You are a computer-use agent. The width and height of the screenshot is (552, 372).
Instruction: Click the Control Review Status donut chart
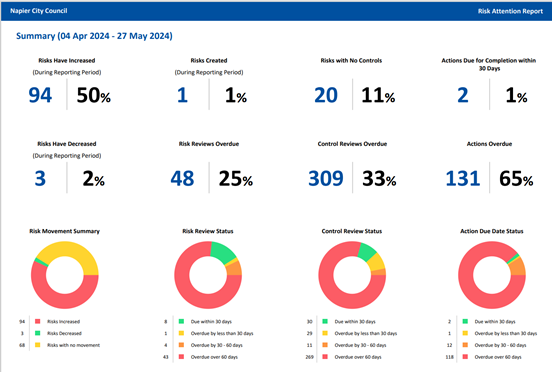[352, 275]
